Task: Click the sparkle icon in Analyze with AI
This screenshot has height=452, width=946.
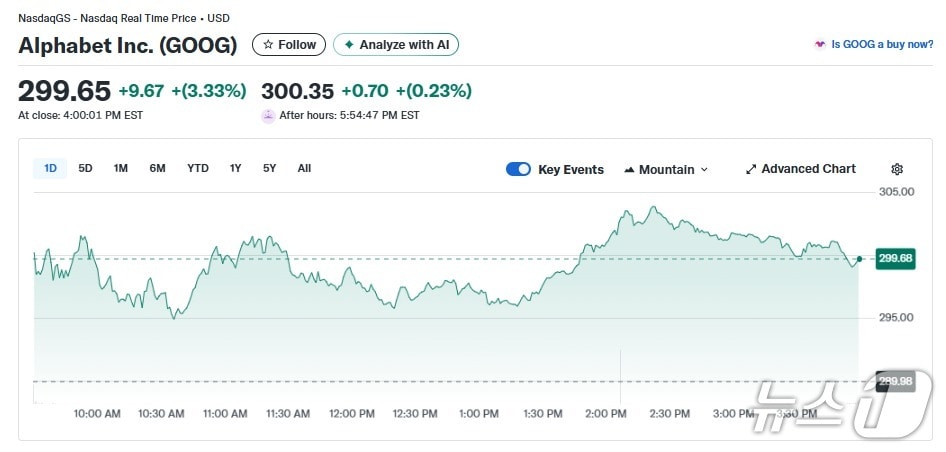Action: [349, 45]
